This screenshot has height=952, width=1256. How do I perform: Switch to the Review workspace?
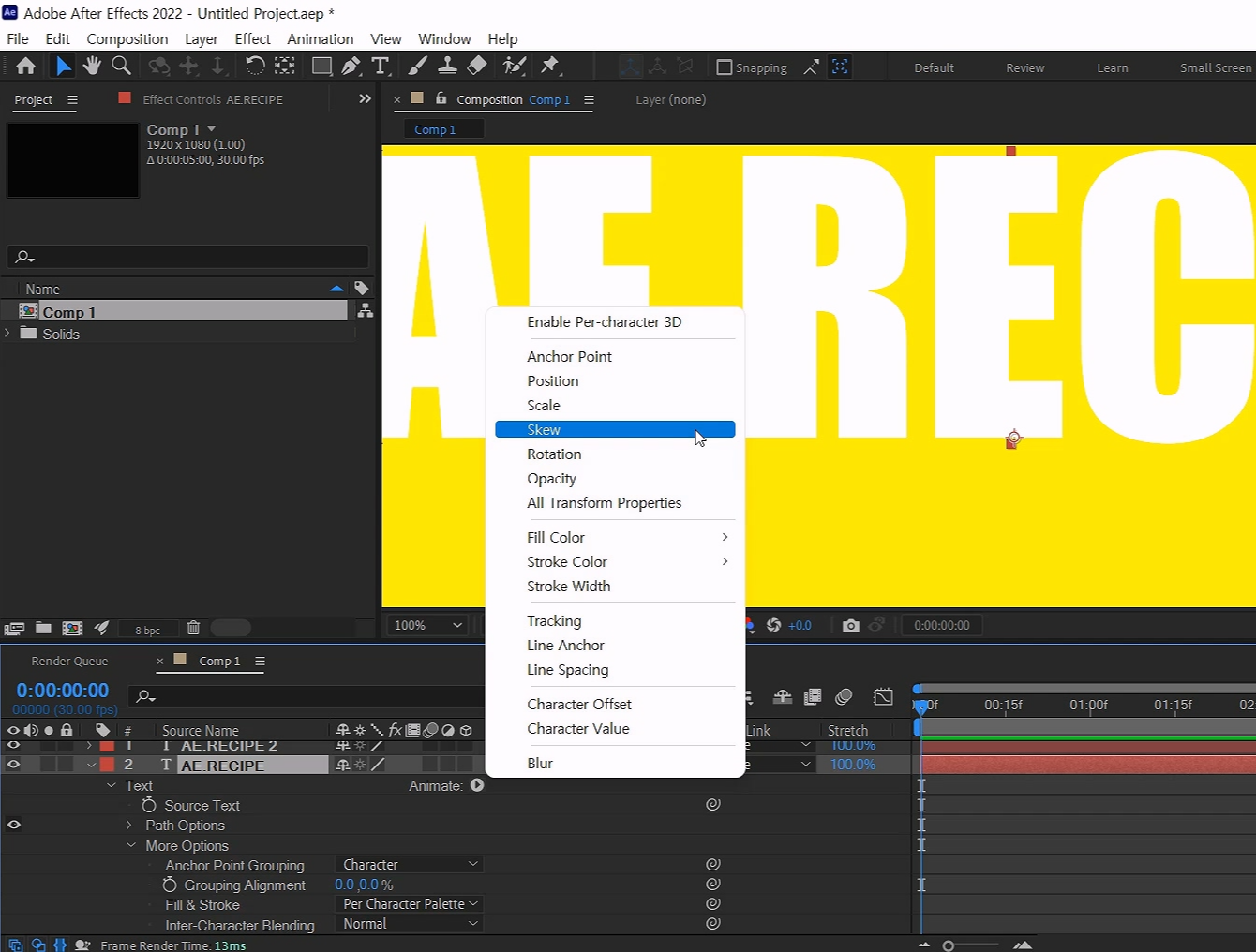point(1024,67)
